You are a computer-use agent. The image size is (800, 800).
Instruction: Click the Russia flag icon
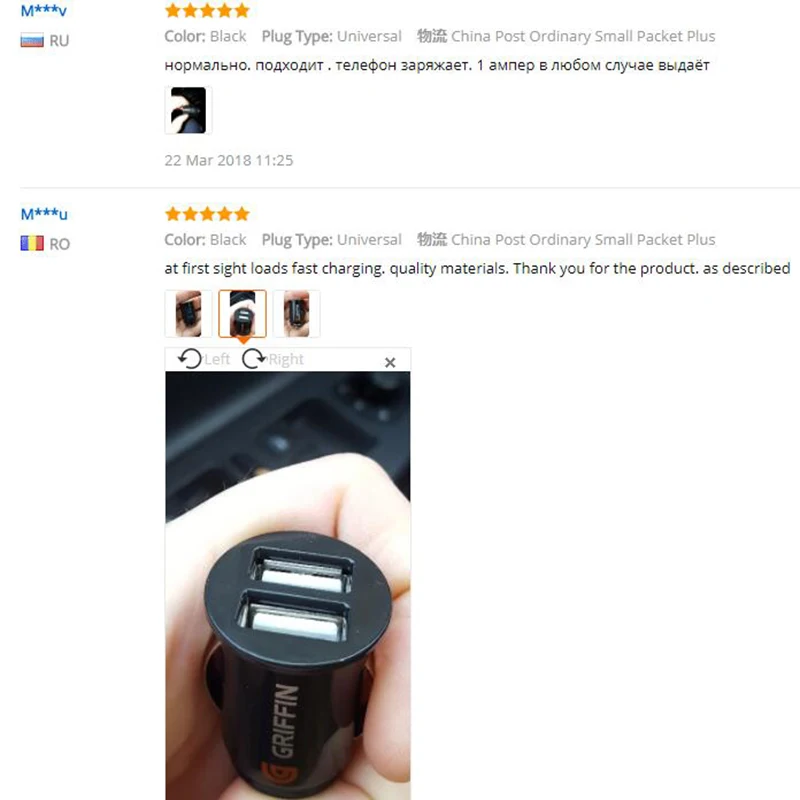pos(32,40)
